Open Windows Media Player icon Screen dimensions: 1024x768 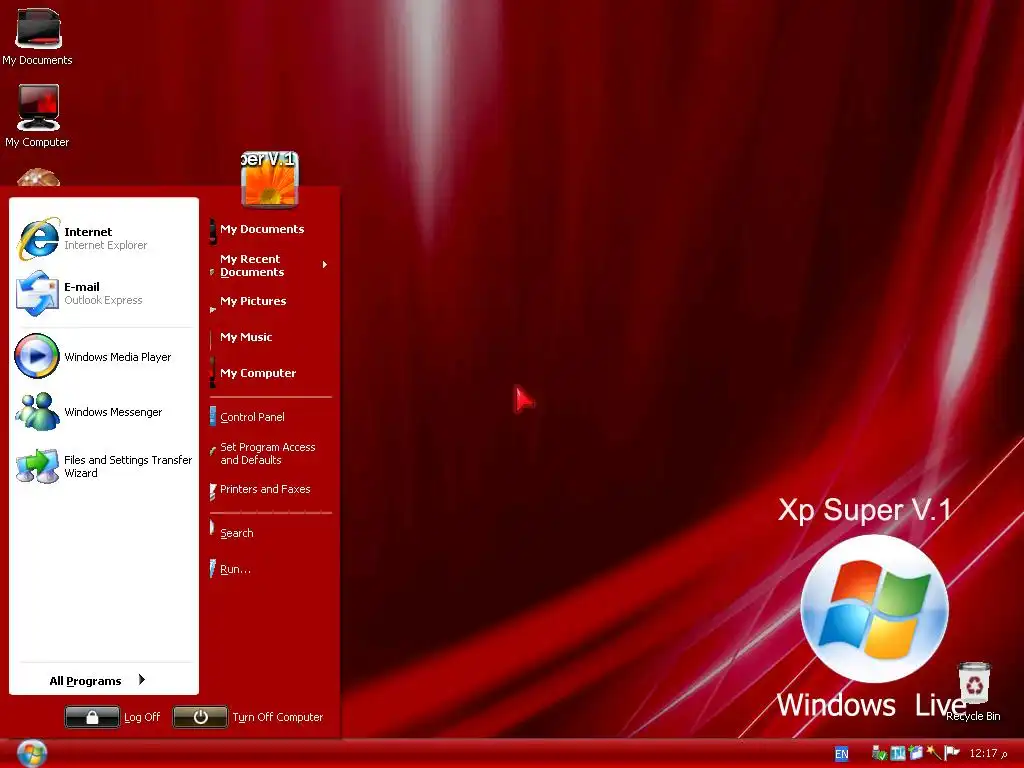point(37,356)
